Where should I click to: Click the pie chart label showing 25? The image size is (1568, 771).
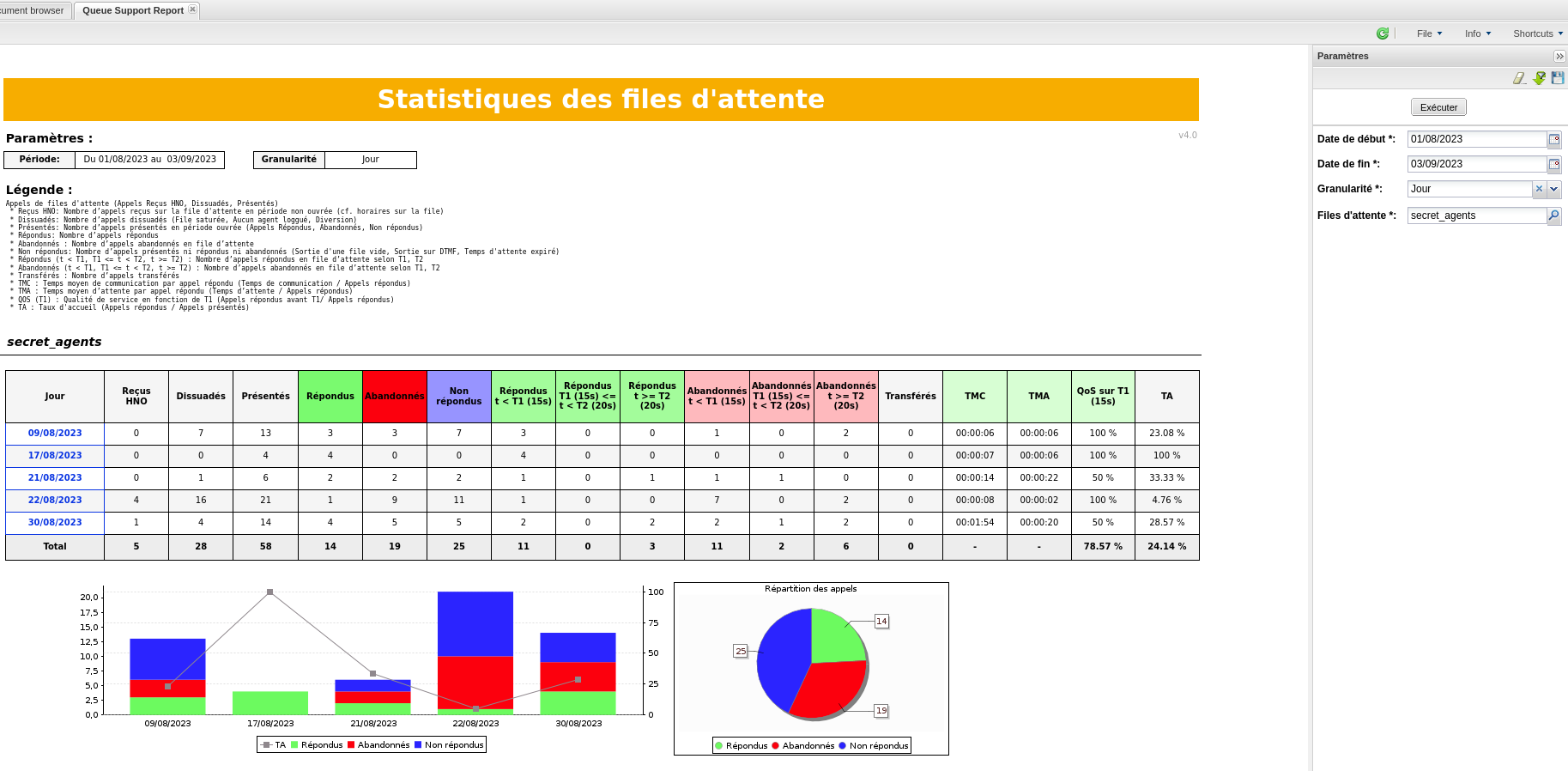(741, 652)
